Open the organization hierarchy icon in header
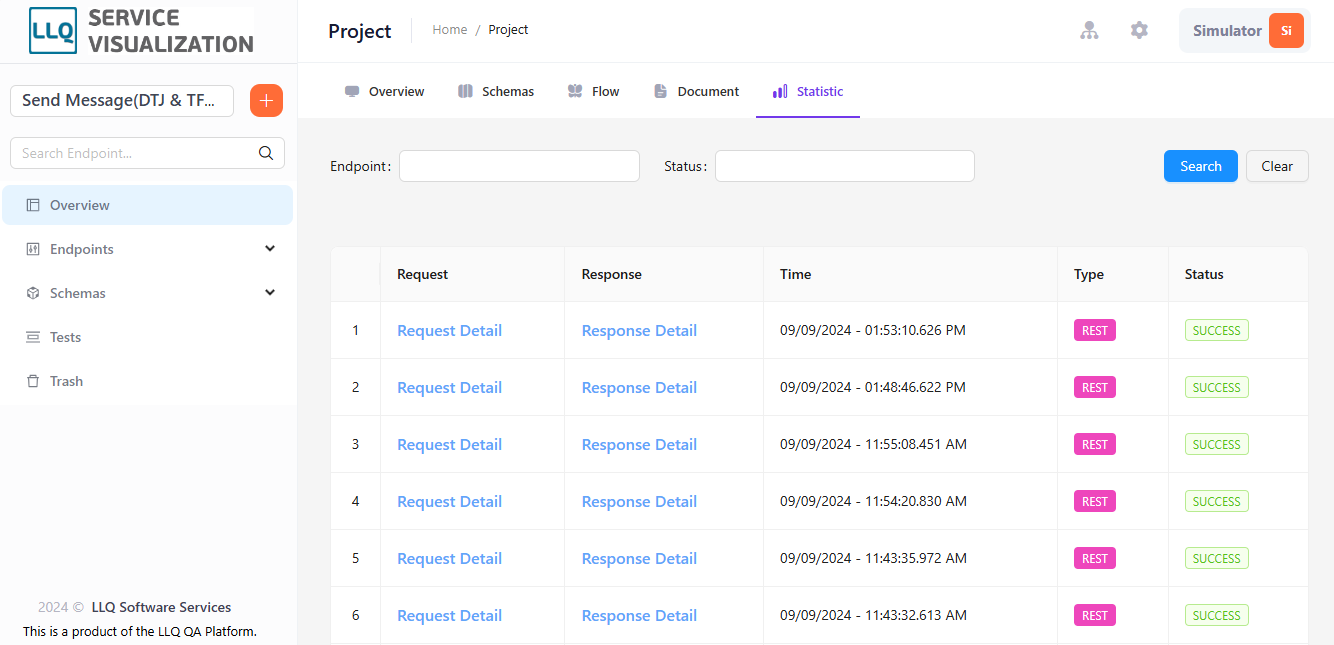1334x645 pixels. click(x=1089, y=31)
